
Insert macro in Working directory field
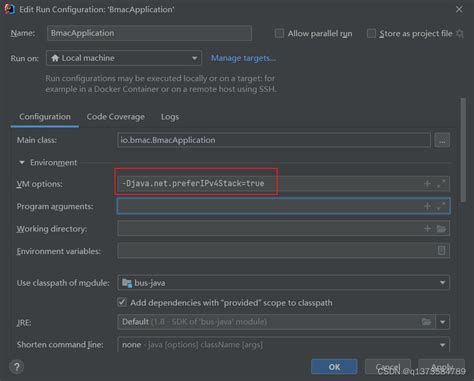(427, 229)
